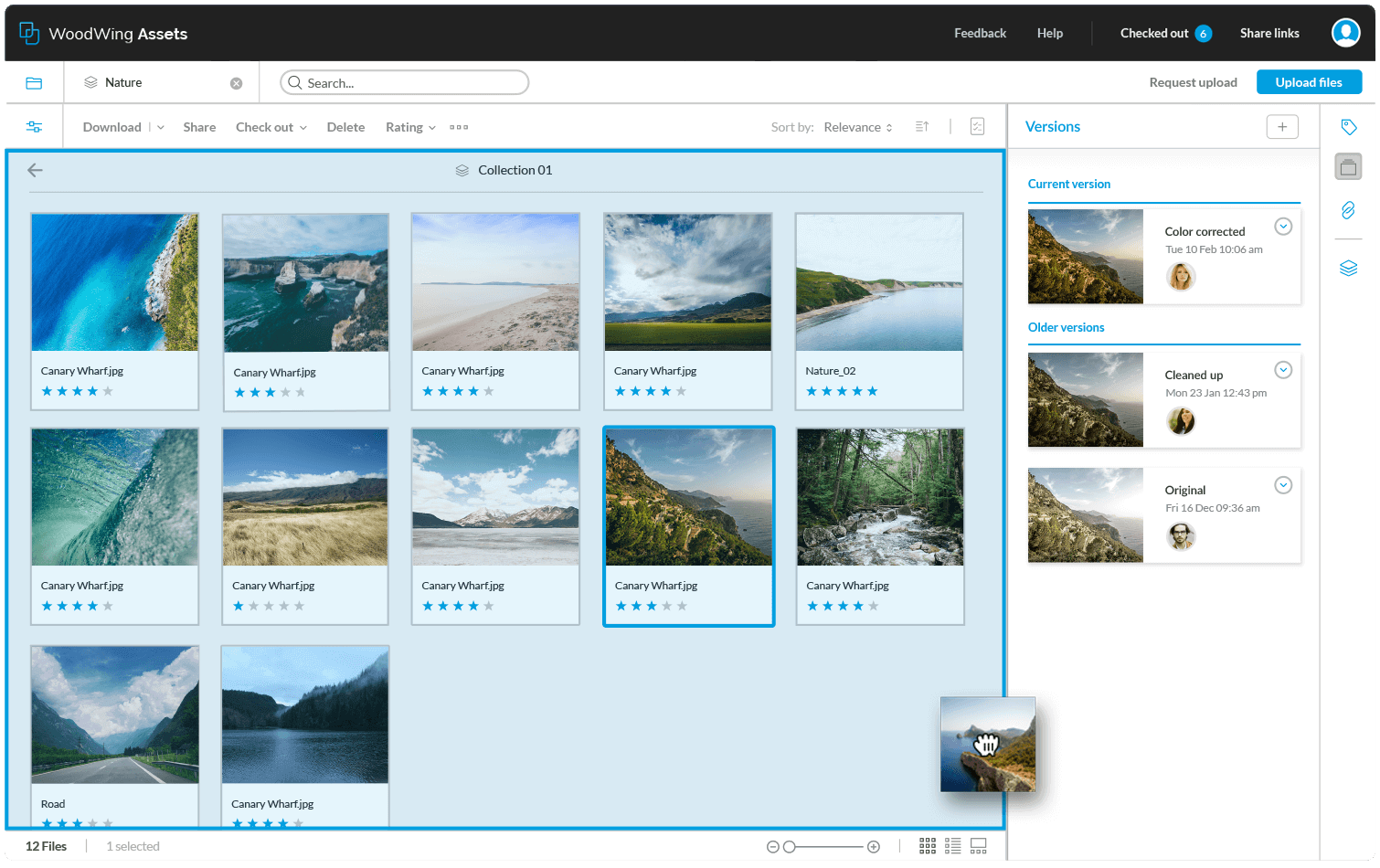Expand Color corrected version options
1380x868 pixels.
point(1283,227)
